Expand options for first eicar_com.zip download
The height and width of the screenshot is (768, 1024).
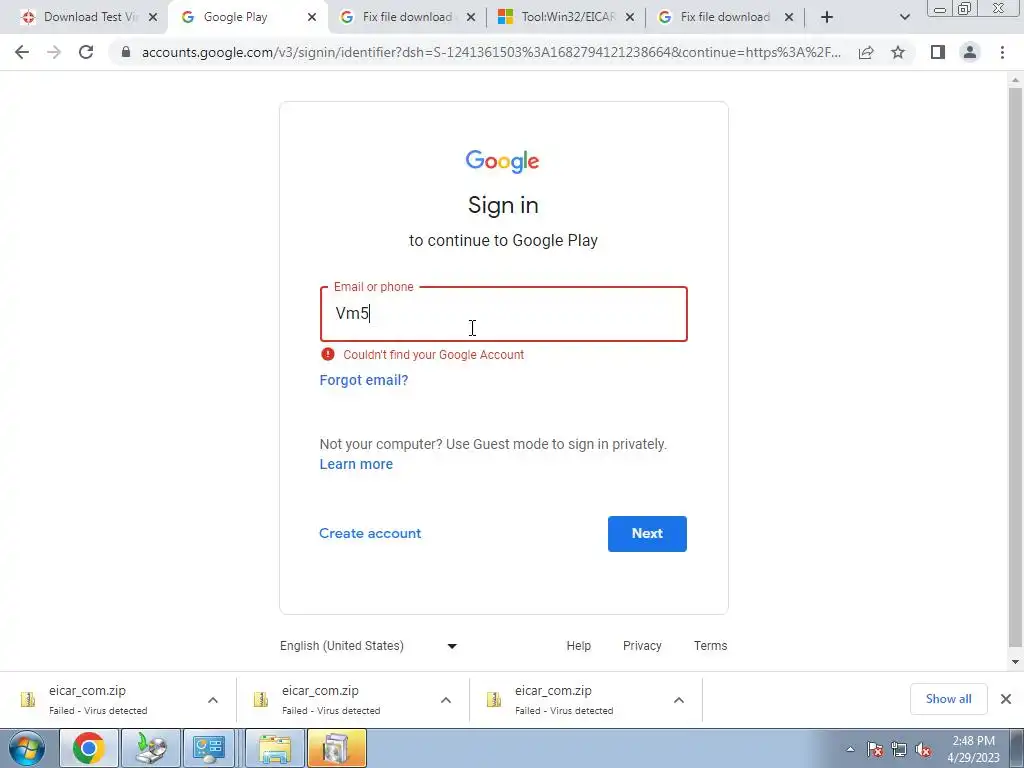coord(213,700)
